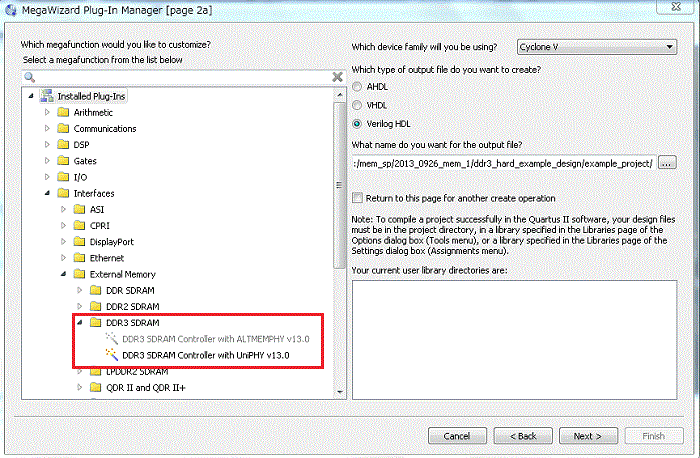Click the search magnifier icon
Viewport: 700px width, 458px height.
coord(30,77)
